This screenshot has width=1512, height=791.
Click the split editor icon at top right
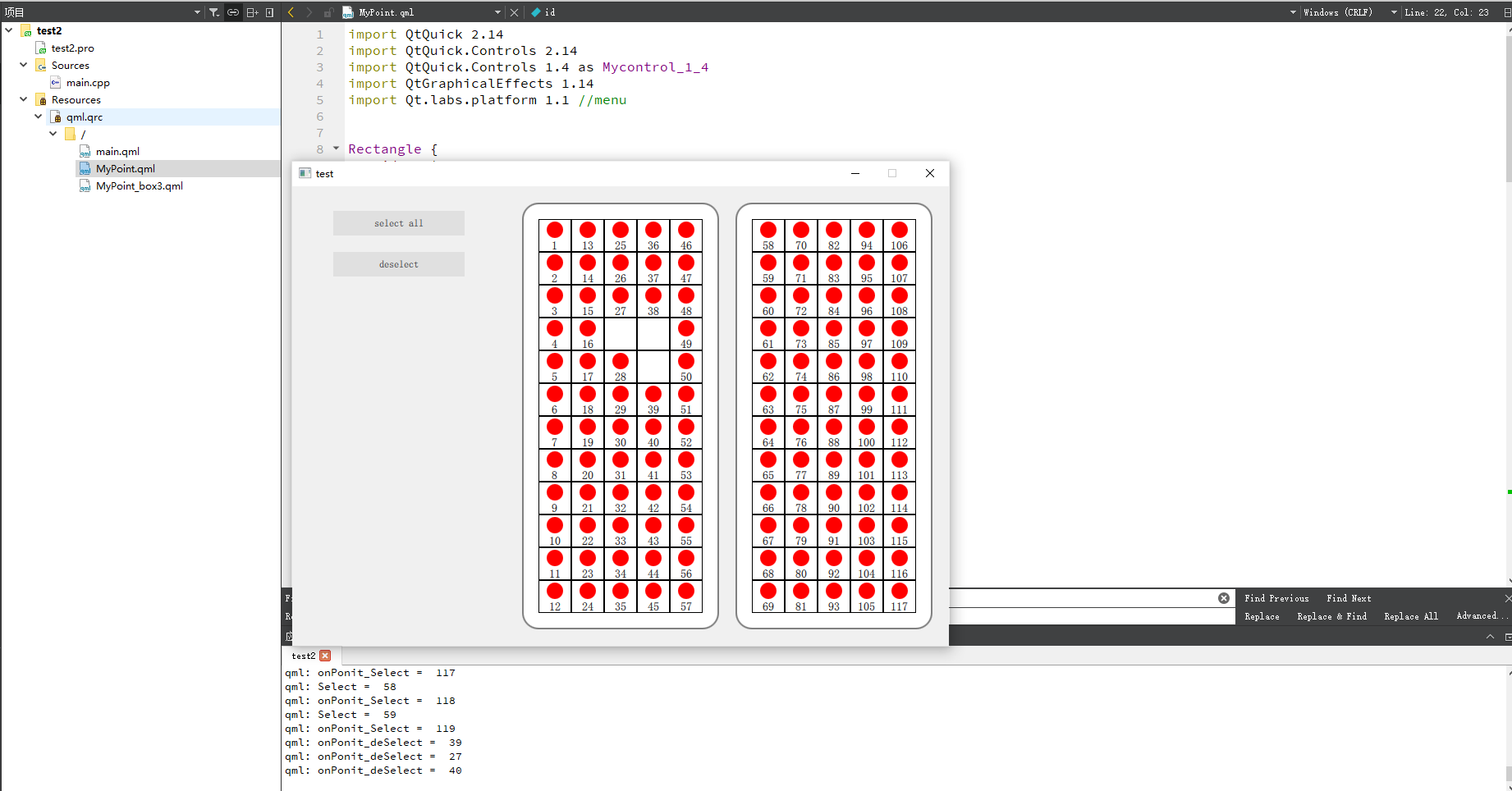pyautogui.click(x=1507, y=12)
